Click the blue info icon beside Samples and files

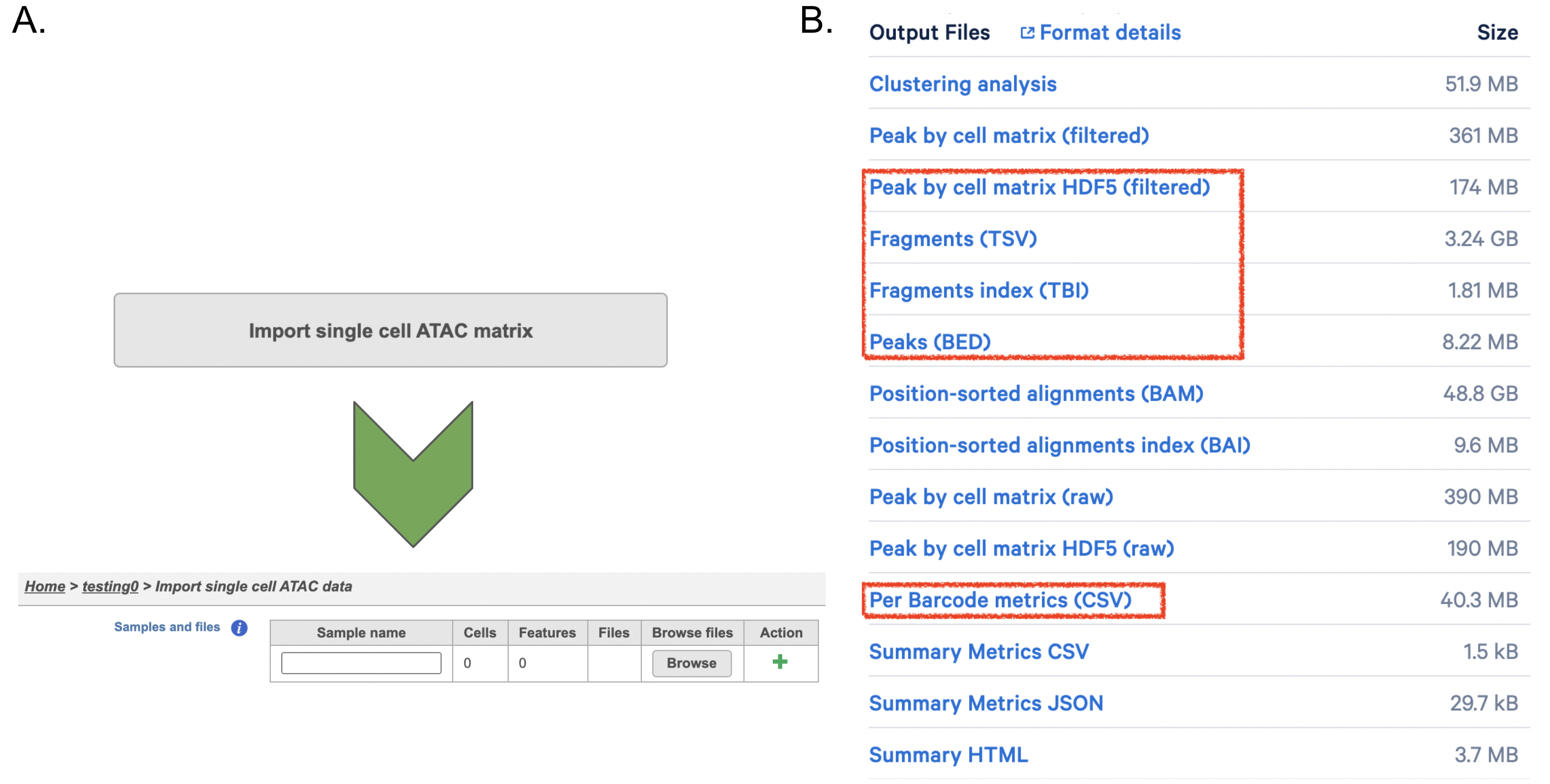240,628
